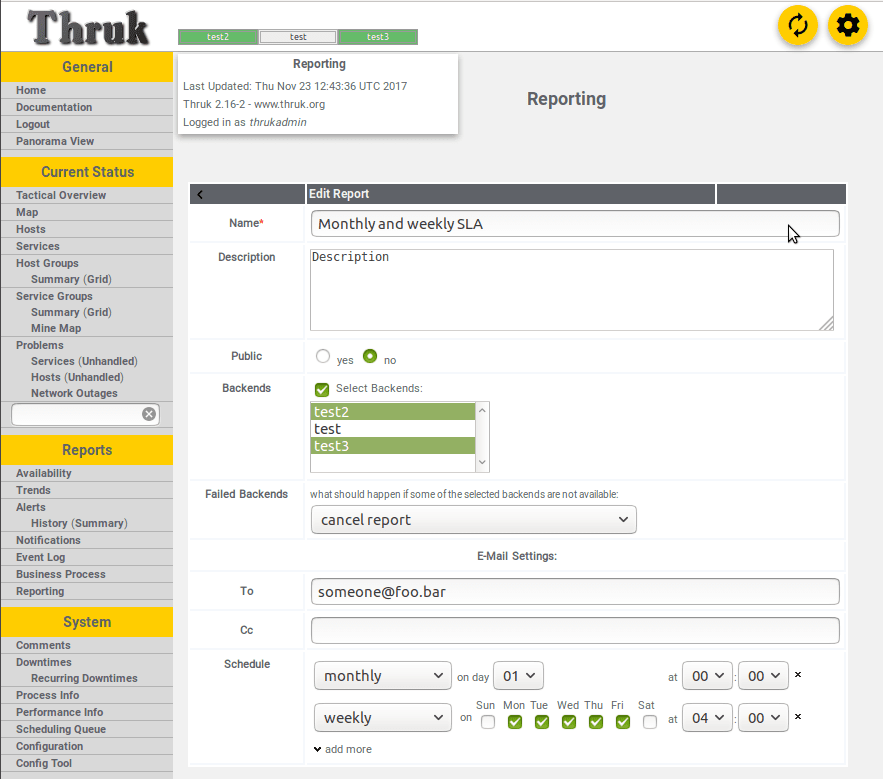Screen dimensions: 883x779
Task: Open Home in the sidebar
Action: (x=31, y=90)
